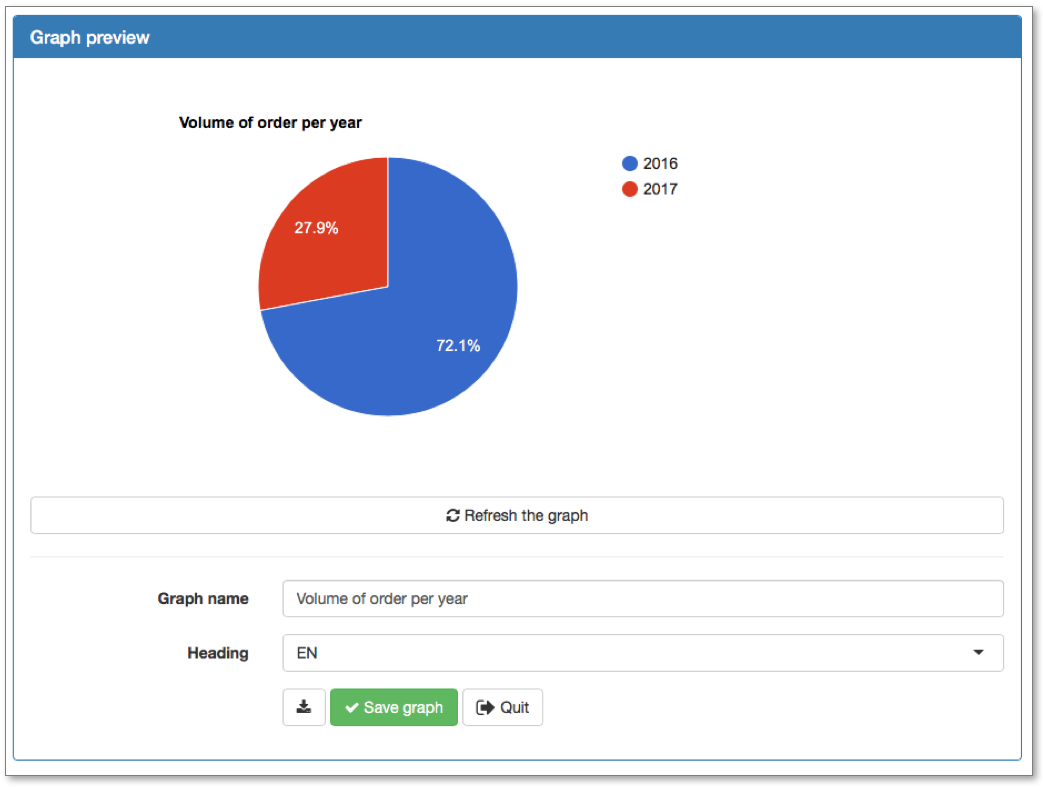Image resolution: width=1043 pixels, height=787 pixels.
Task: Click the Refresh the graph button
Action: coord(517,516)
